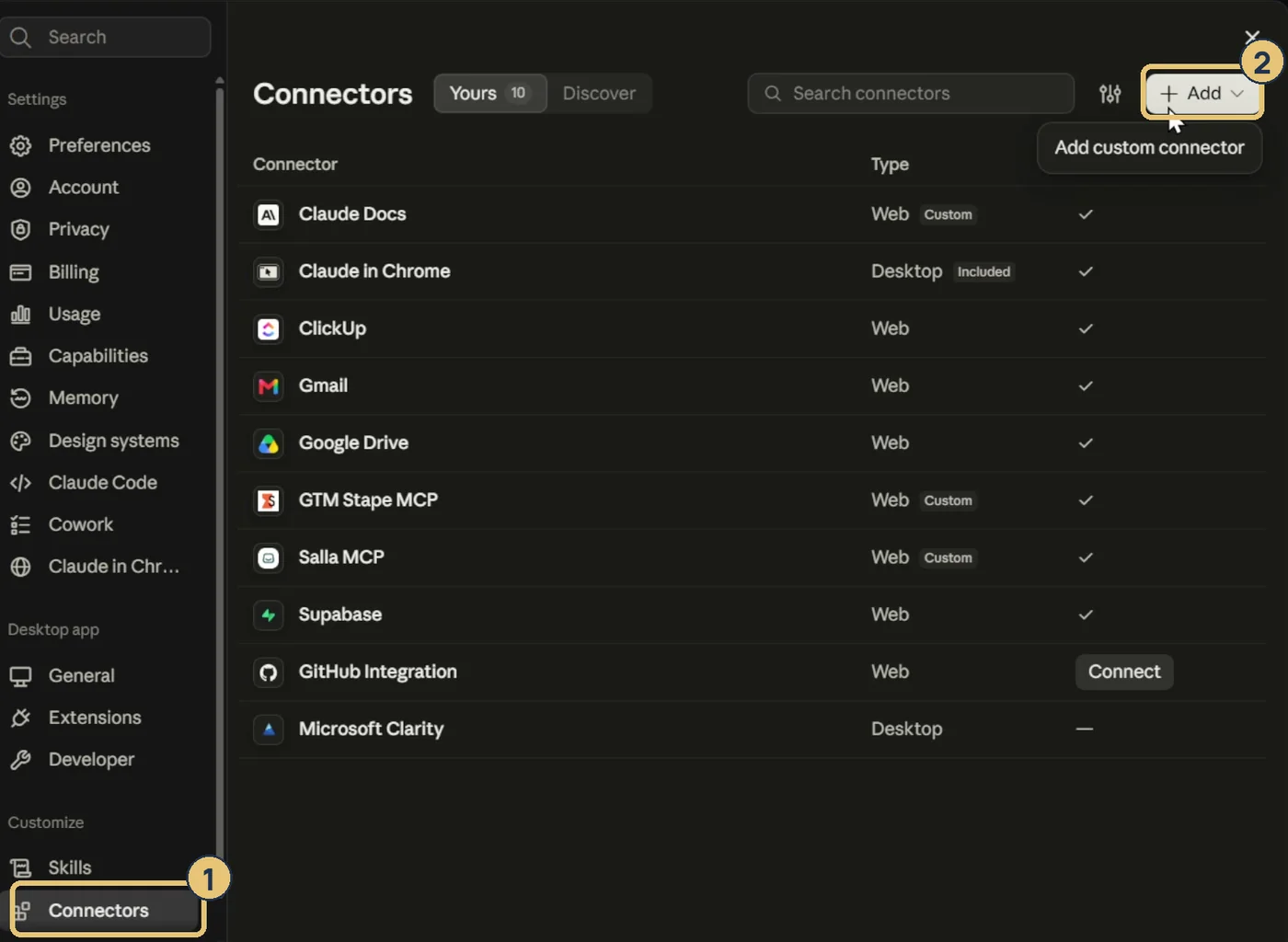Click the GTM Stape MCP icon

pos(268,500)
